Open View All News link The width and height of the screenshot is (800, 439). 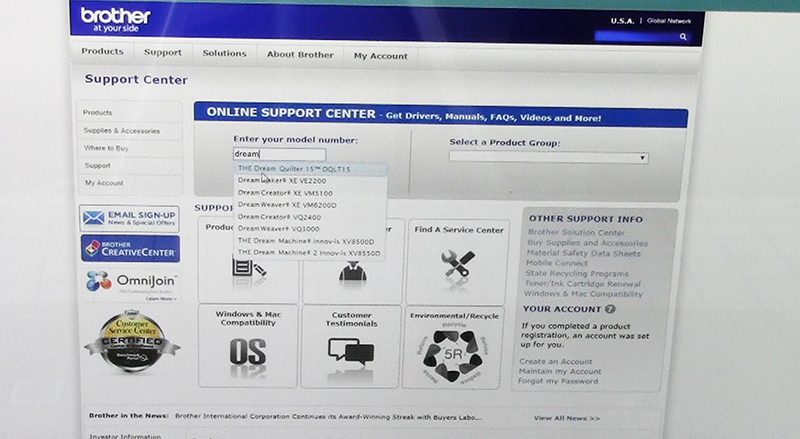click(x=566, y=418)
